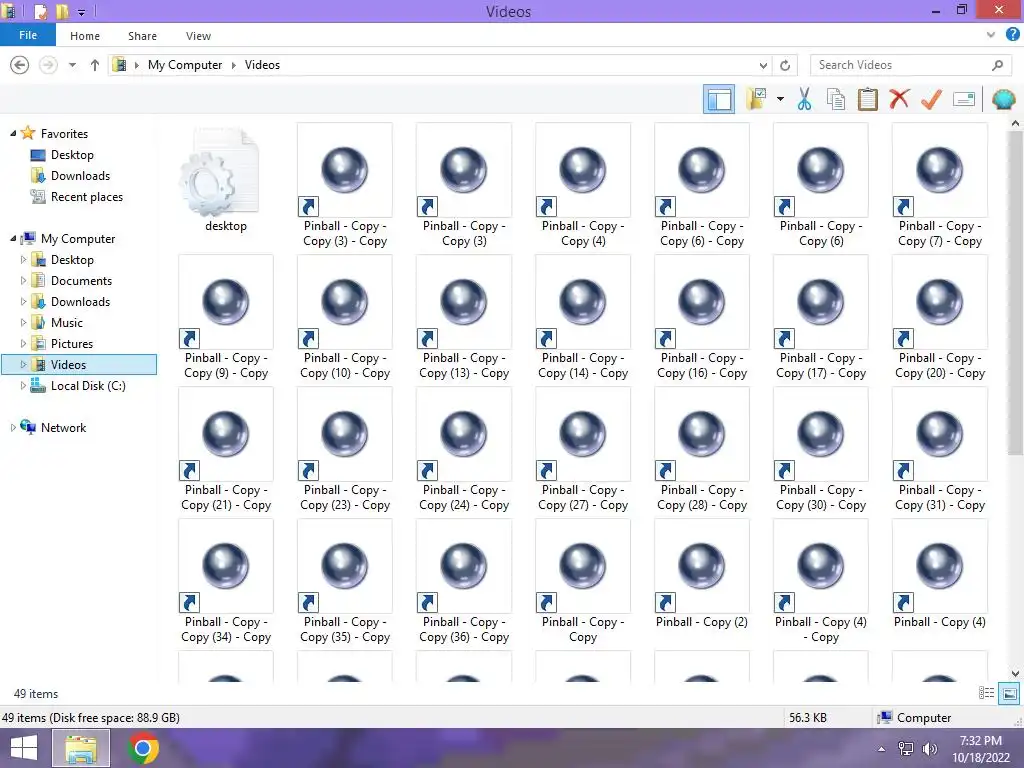The width and height of the screenshot is (1024, 768).
Task: Switch to Details view in the status bar
Action: [986, 693]
